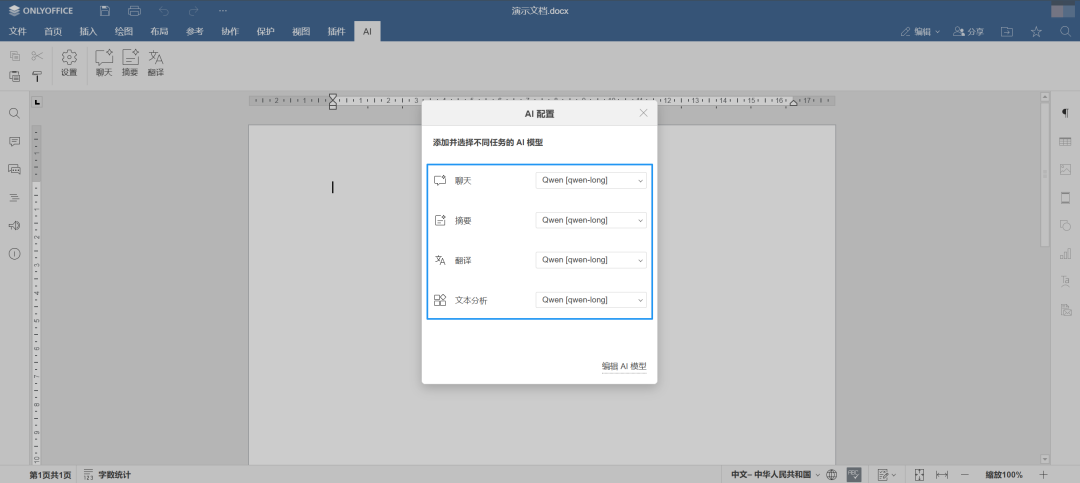Click the Save icon in title bar
Screen dimensions: 1080x483
[105, 10]
